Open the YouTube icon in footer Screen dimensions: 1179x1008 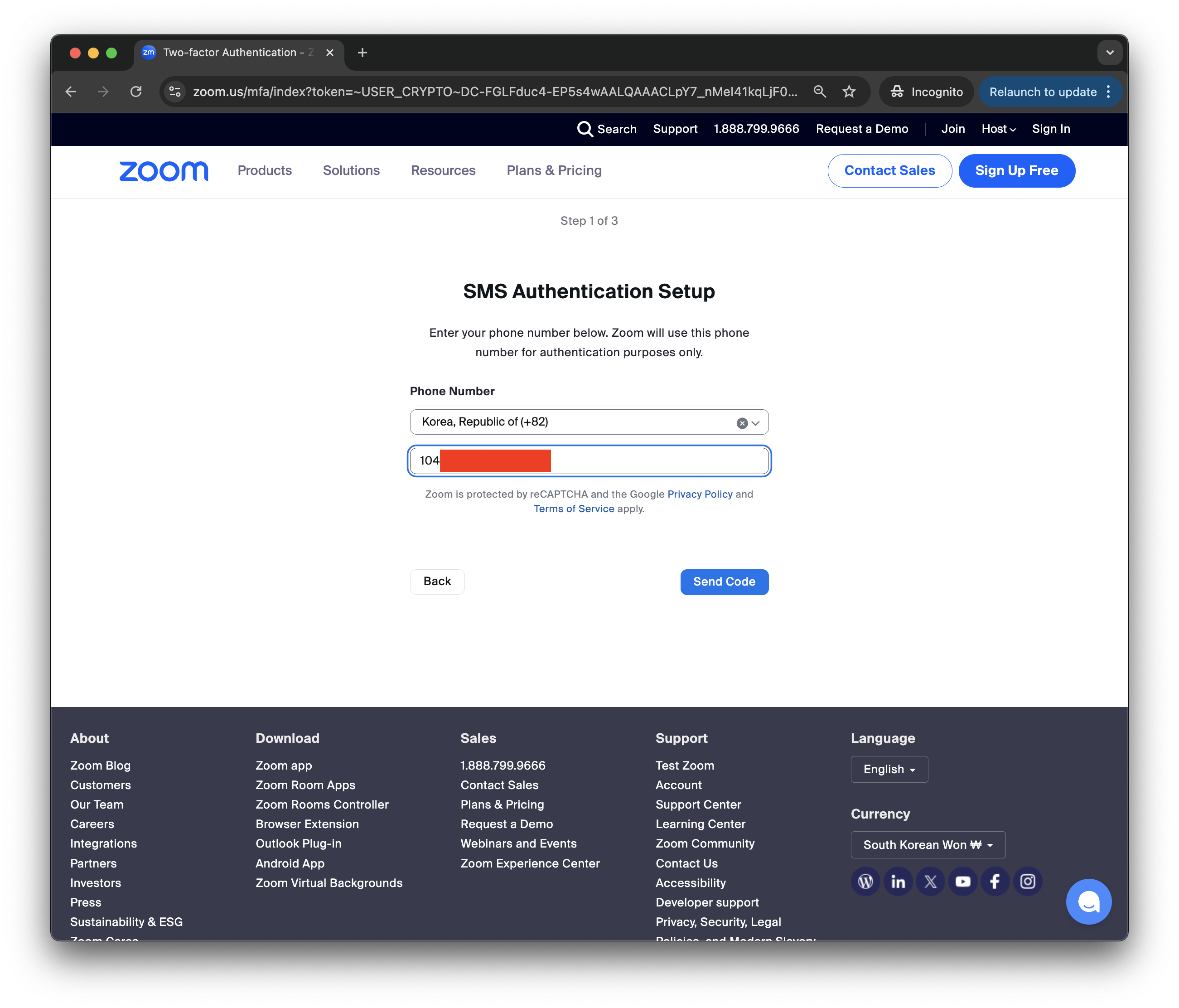point(963,881)
